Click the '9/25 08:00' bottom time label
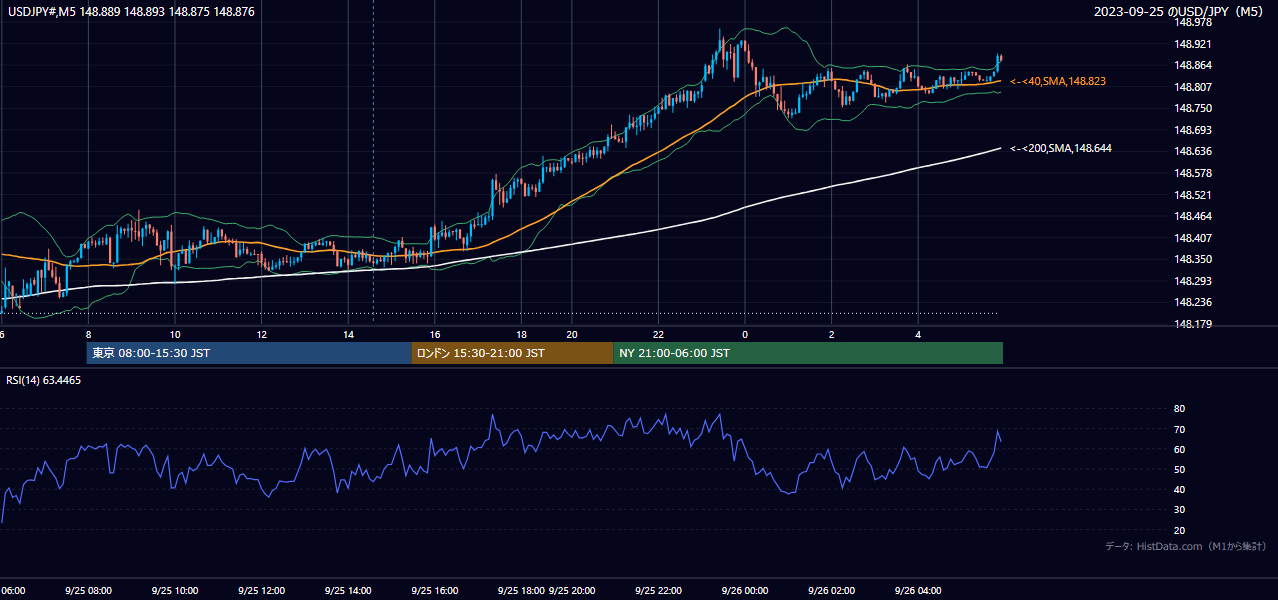Screen dimensions: 1278x600 tap(88, 590)
